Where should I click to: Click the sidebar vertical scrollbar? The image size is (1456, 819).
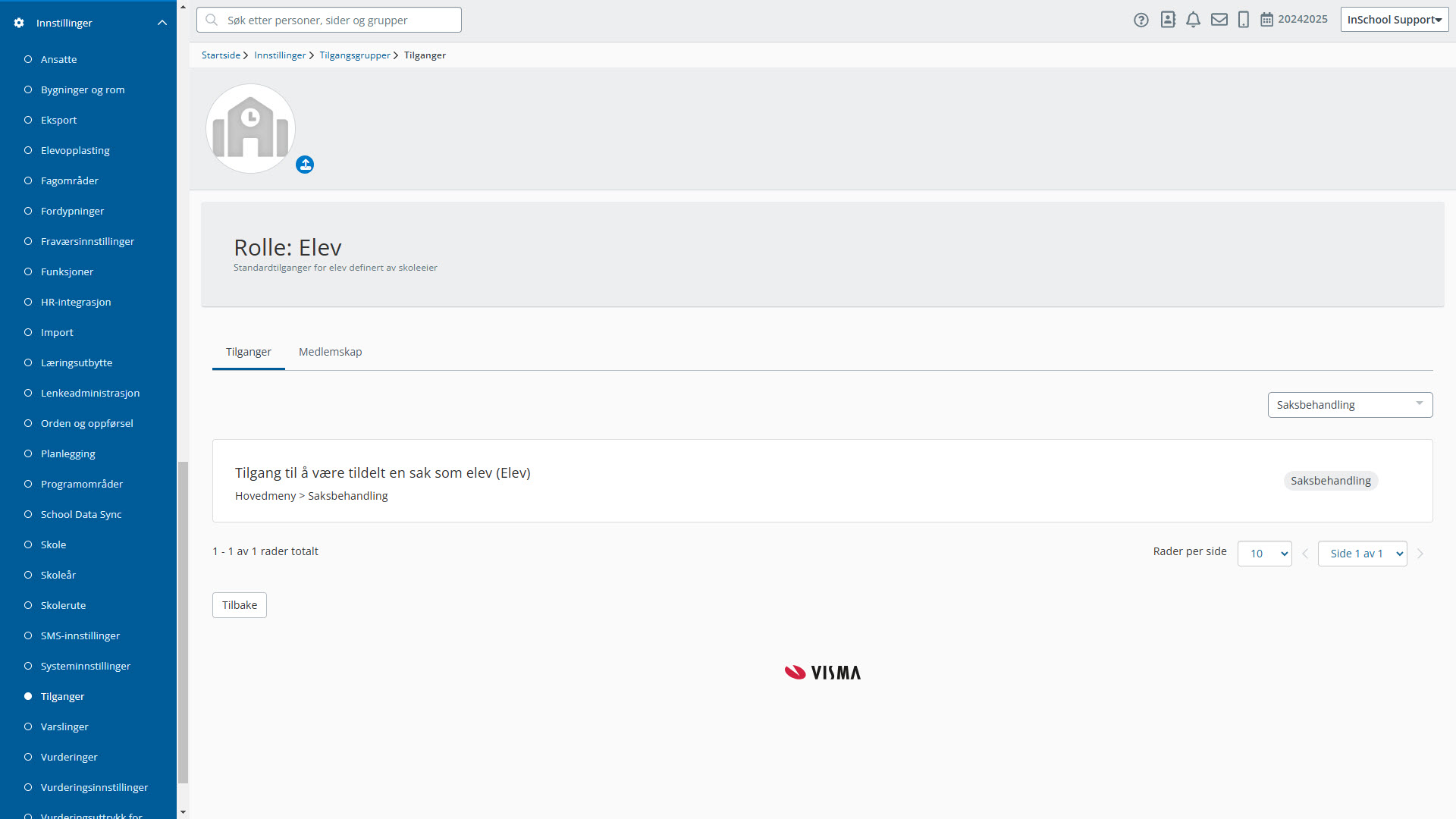(x=182, y=622)
